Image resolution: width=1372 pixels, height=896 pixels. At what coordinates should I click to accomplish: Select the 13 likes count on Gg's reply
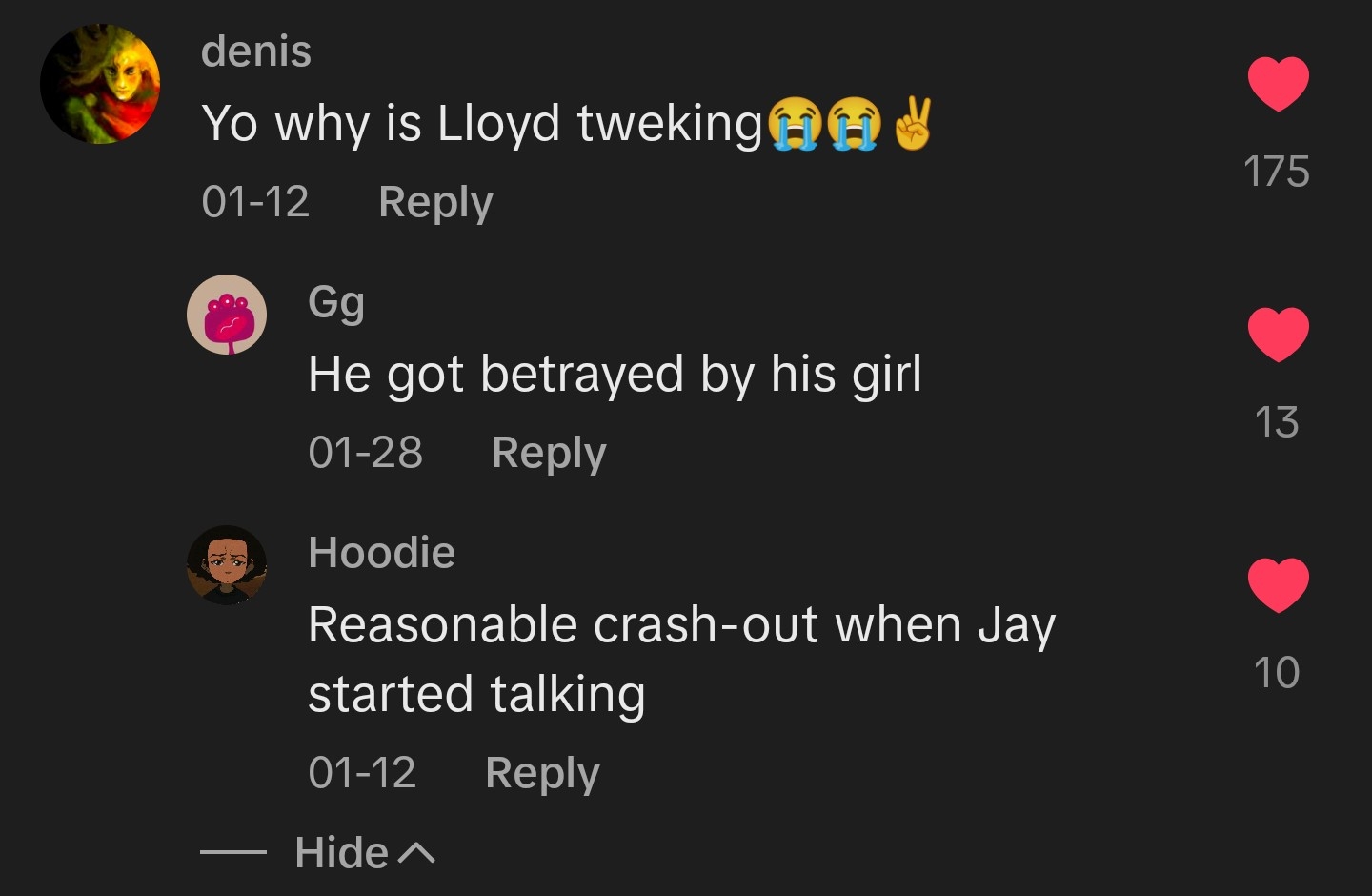[1277, 422]
